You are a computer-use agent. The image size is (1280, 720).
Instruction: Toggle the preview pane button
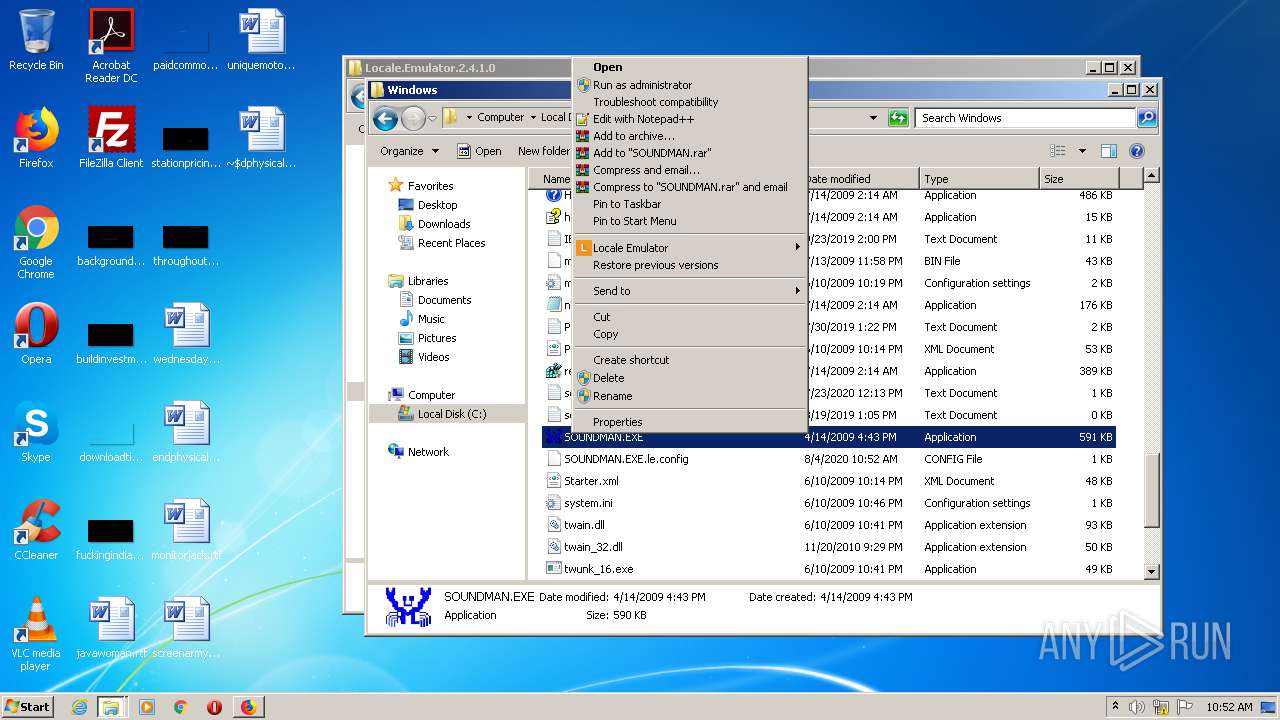[x=1108, y=151]
